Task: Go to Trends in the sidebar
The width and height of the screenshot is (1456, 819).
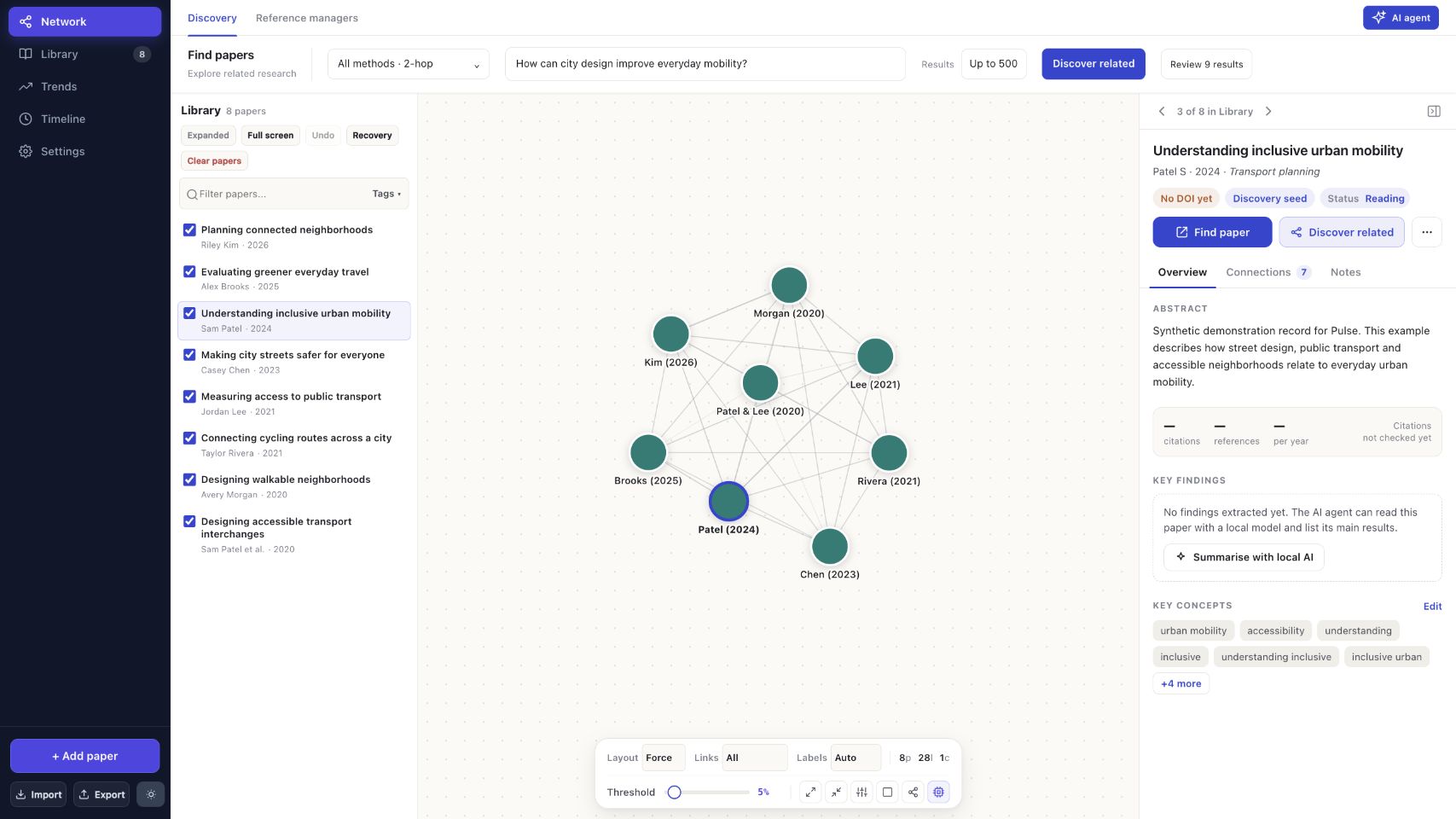Action: pyautogui.click(x=84, y=86)
